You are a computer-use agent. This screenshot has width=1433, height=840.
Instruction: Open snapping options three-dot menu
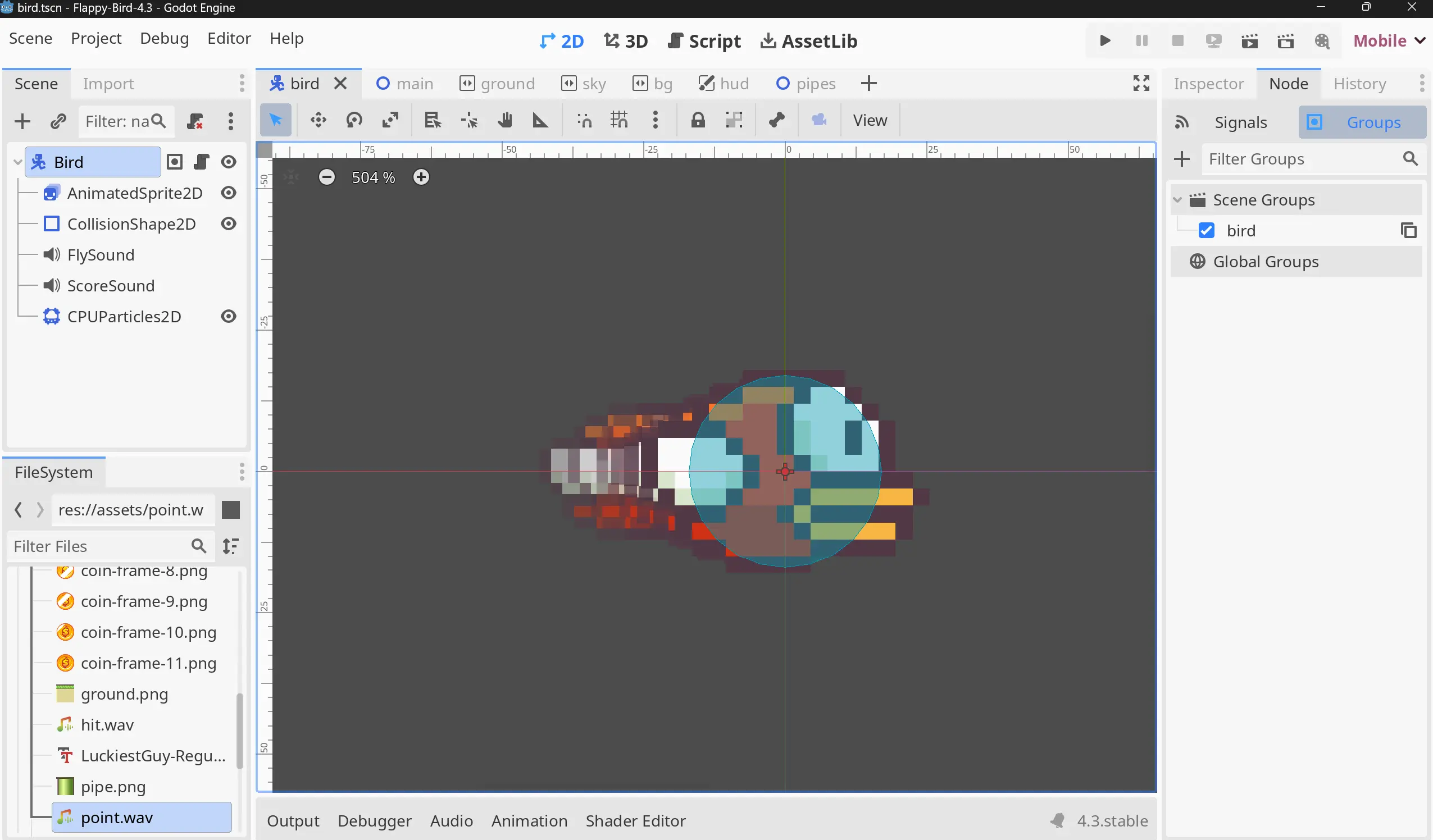655,120
